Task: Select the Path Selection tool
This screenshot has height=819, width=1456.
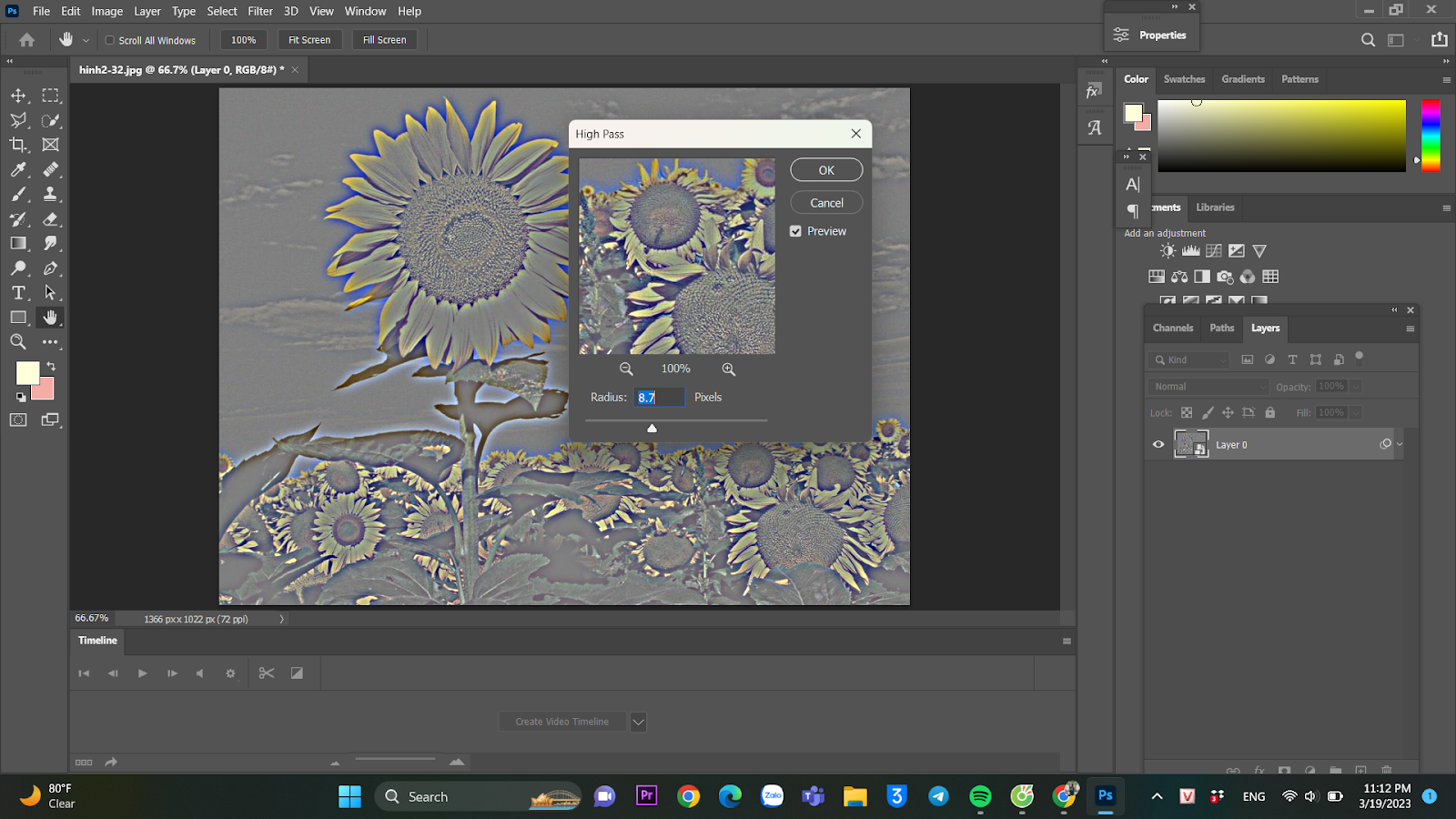Action: point(51,292)
